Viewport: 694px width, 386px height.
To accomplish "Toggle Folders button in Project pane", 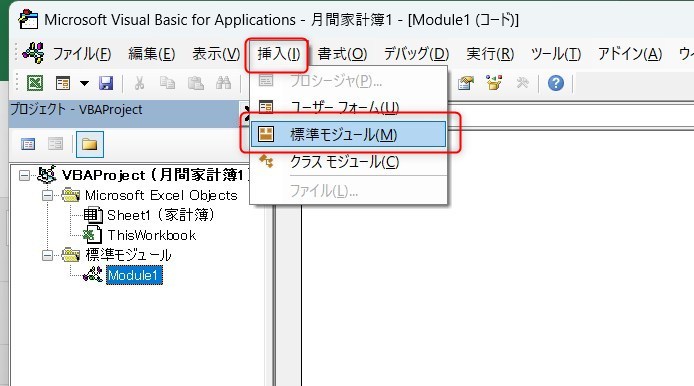I will click(90, 144).
